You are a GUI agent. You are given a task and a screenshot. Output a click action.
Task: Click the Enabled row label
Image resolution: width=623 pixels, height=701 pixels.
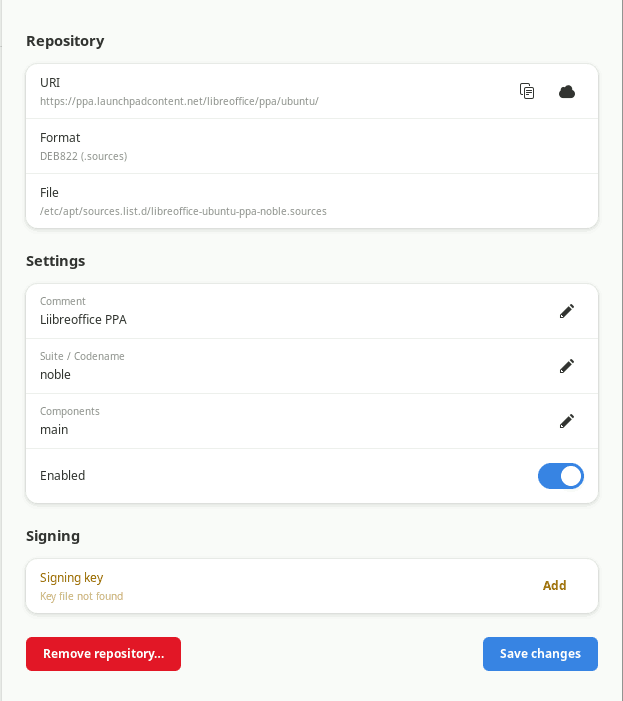click(x=63, y=476)
